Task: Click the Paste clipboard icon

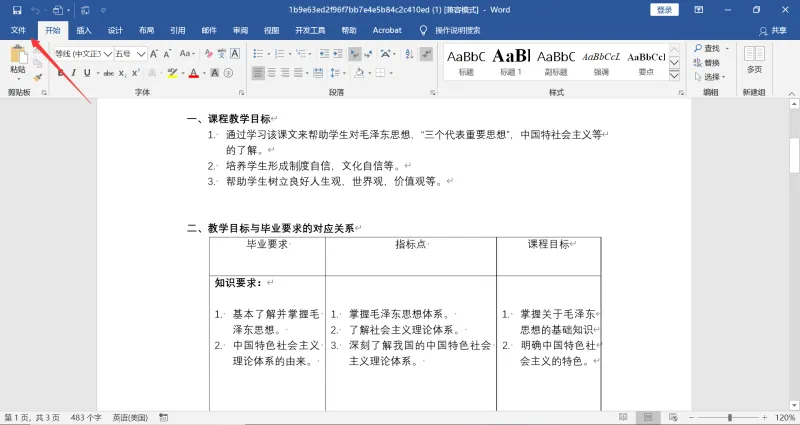Action: pos(18,56)
